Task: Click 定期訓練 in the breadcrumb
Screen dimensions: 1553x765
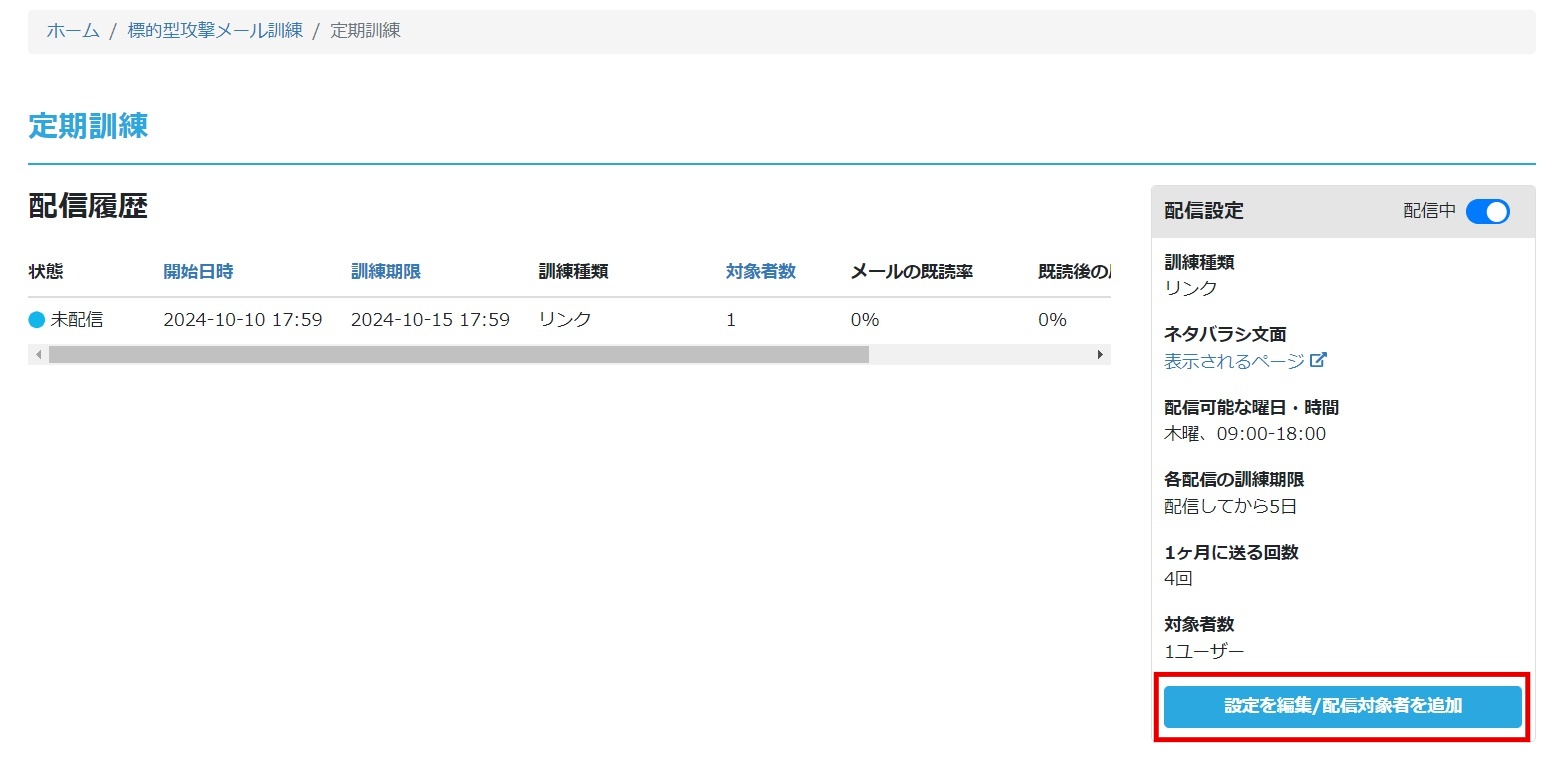Action: (365, 31)
